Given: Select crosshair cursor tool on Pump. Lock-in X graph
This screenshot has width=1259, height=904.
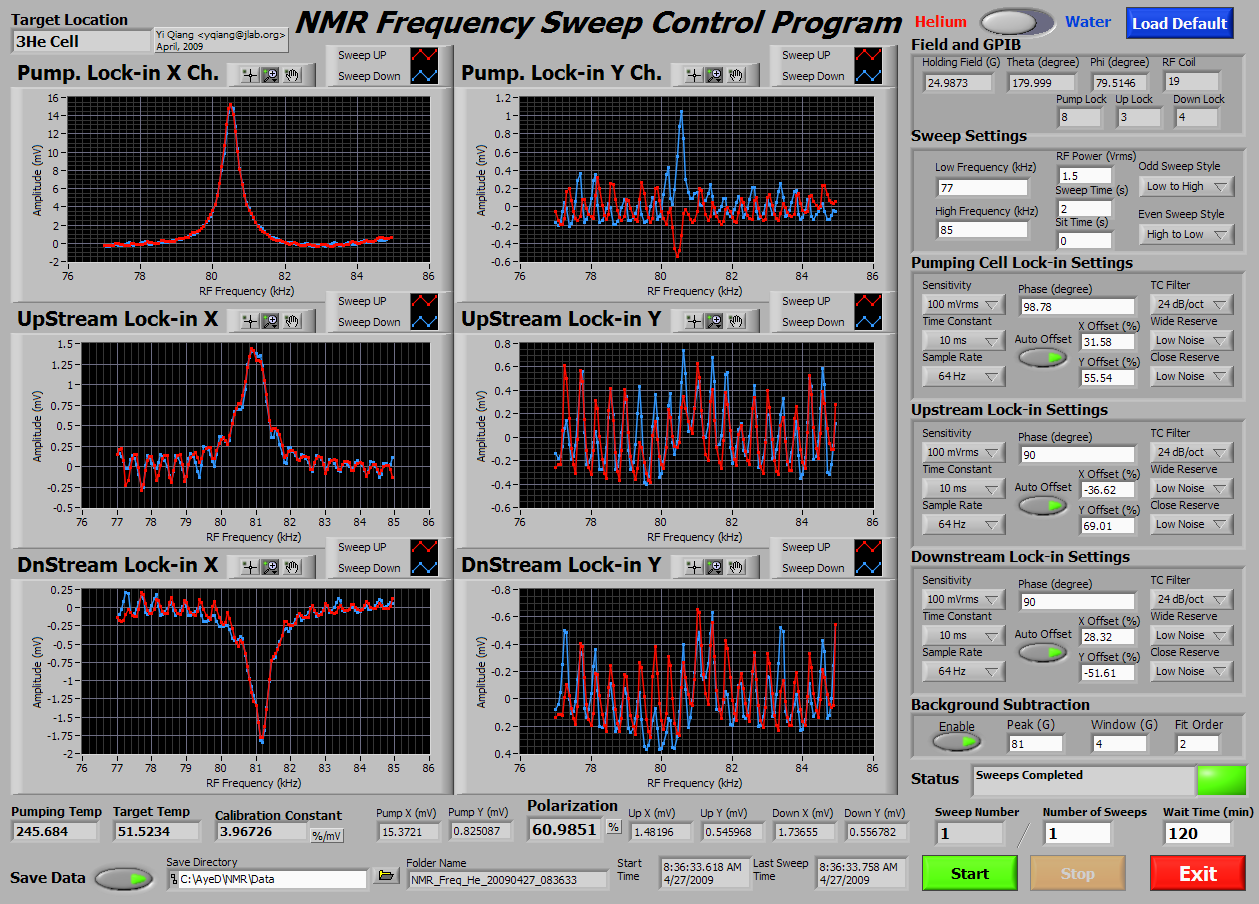Looking at the screenshot, I should (x=248, y=74).
